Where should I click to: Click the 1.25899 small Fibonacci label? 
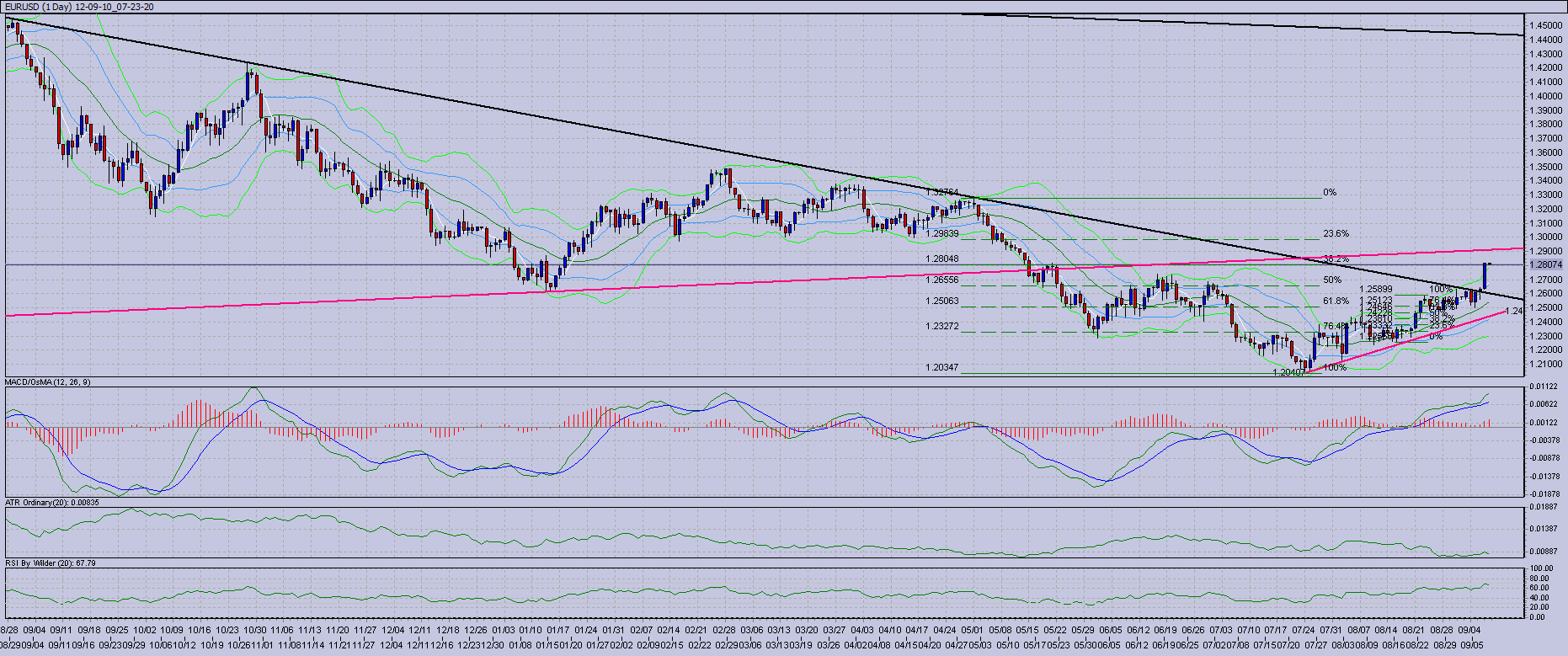(1375, 290)
